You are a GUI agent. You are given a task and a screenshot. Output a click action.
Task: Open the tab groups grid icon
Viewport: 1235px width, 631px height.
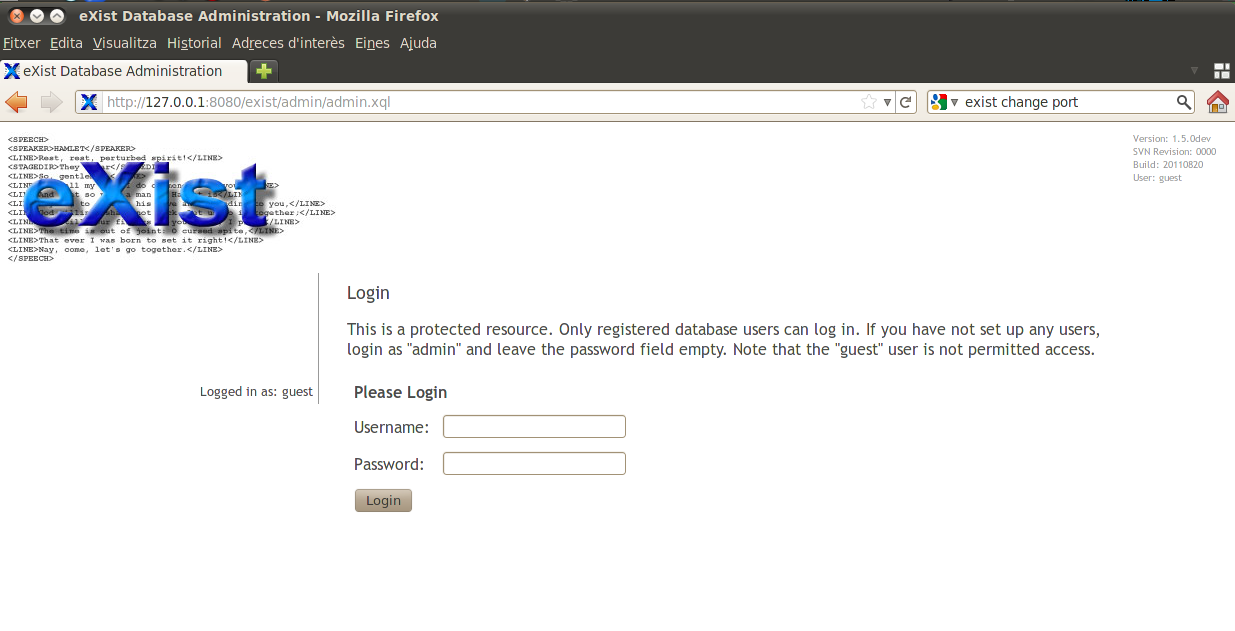pos(1221,71)
